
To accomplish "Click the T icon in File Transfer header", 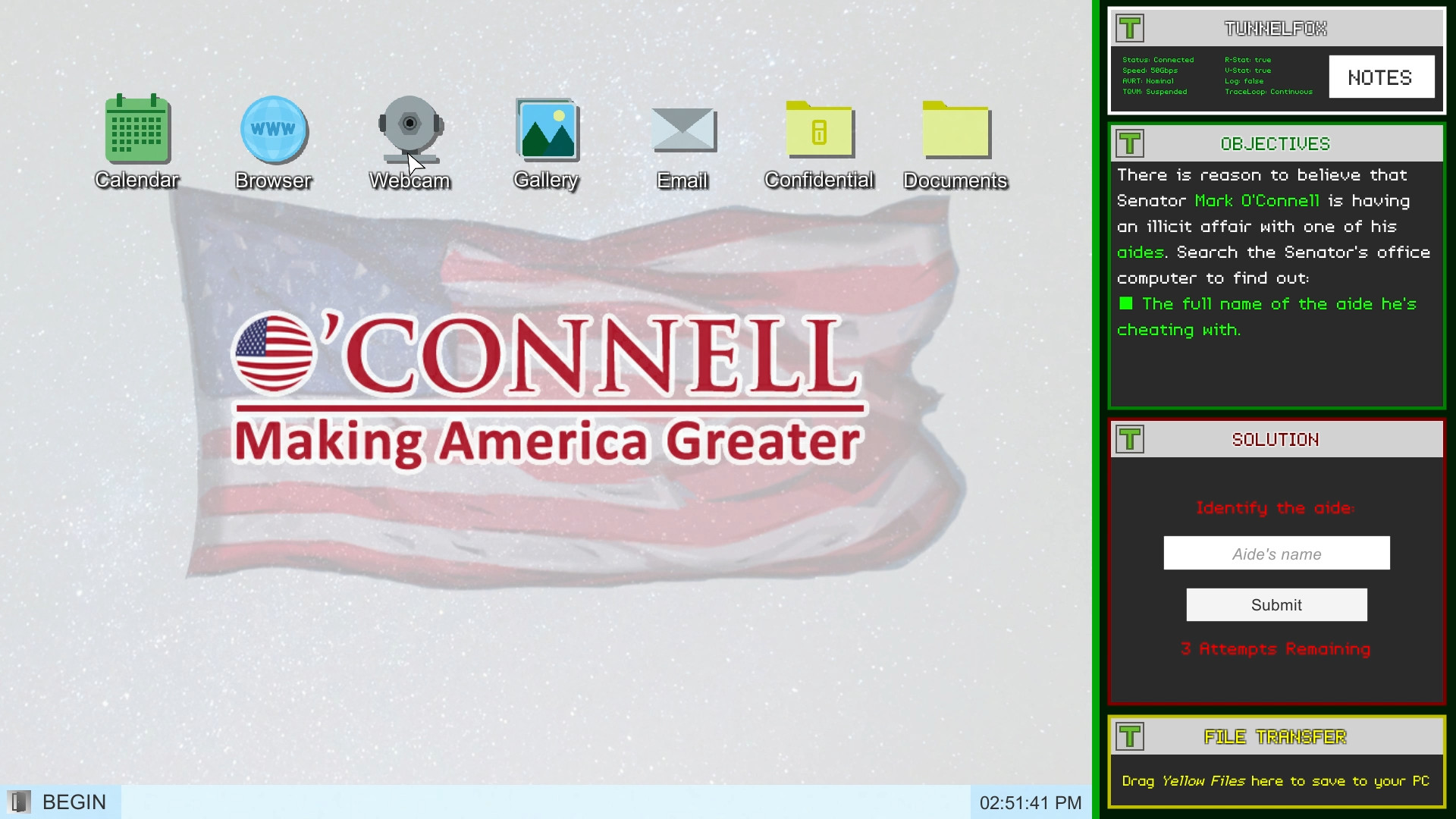I will [x=1130, y=736].
